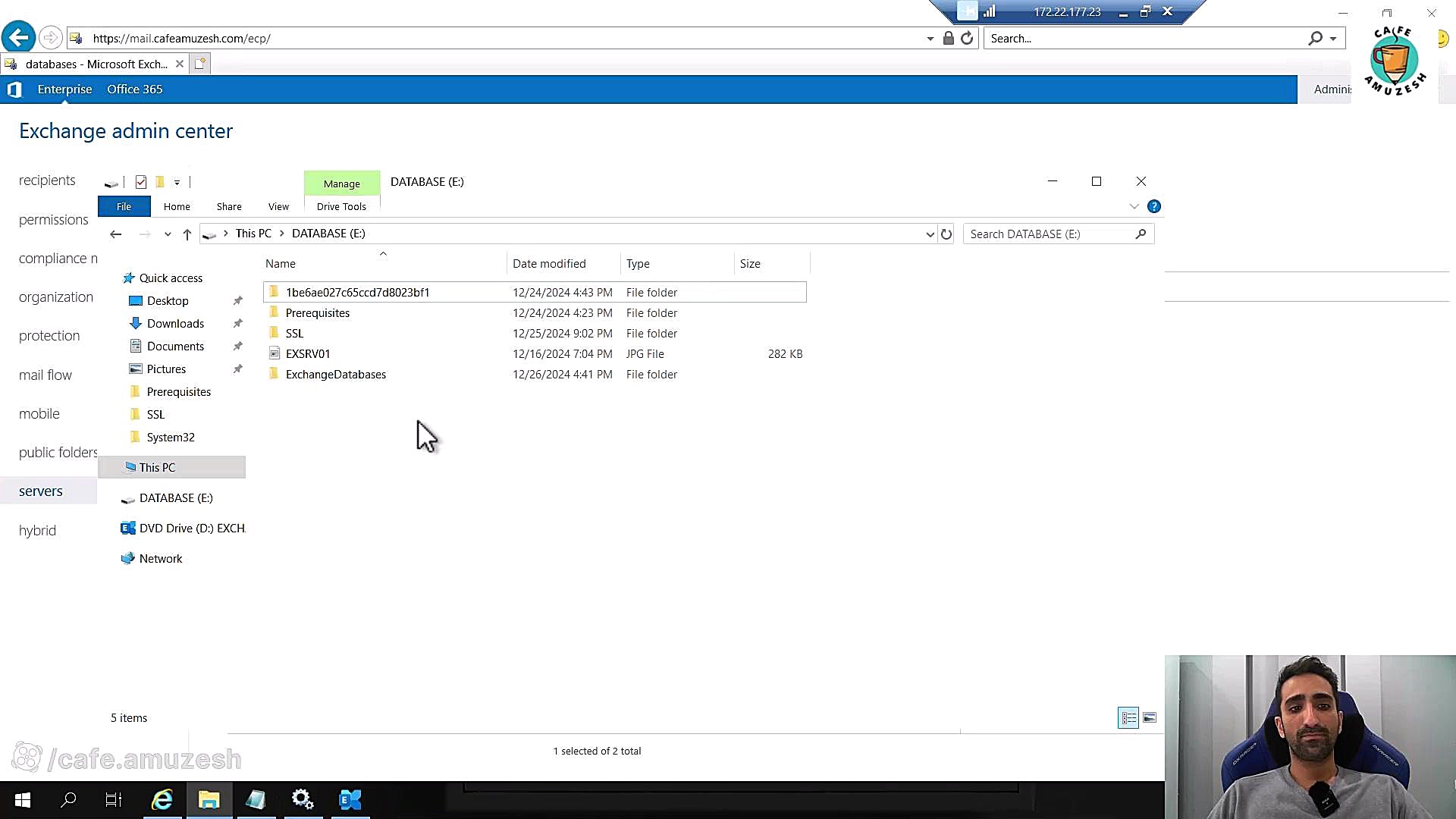The width and height of the screenshot is (1456, 819).
Task: Click the Manage contextual tab
Action: point(342,184)
